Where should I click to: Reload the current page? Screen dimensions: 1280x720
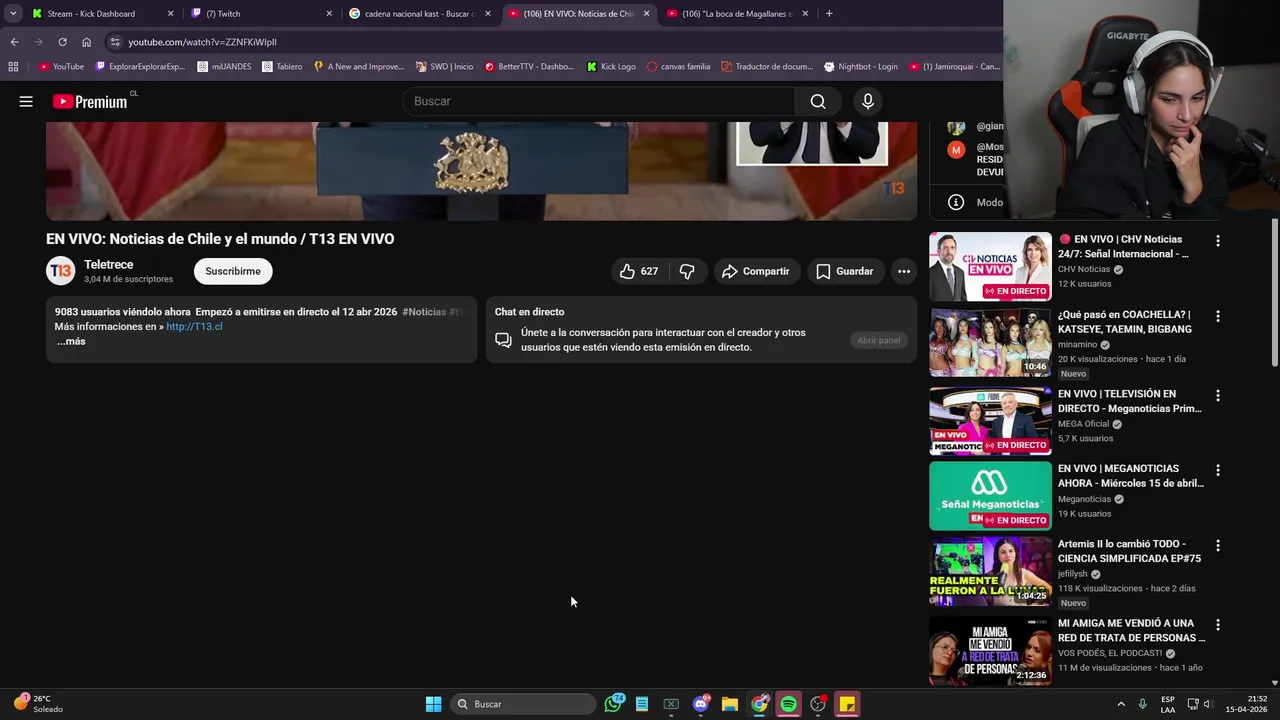tap(62, 42)
